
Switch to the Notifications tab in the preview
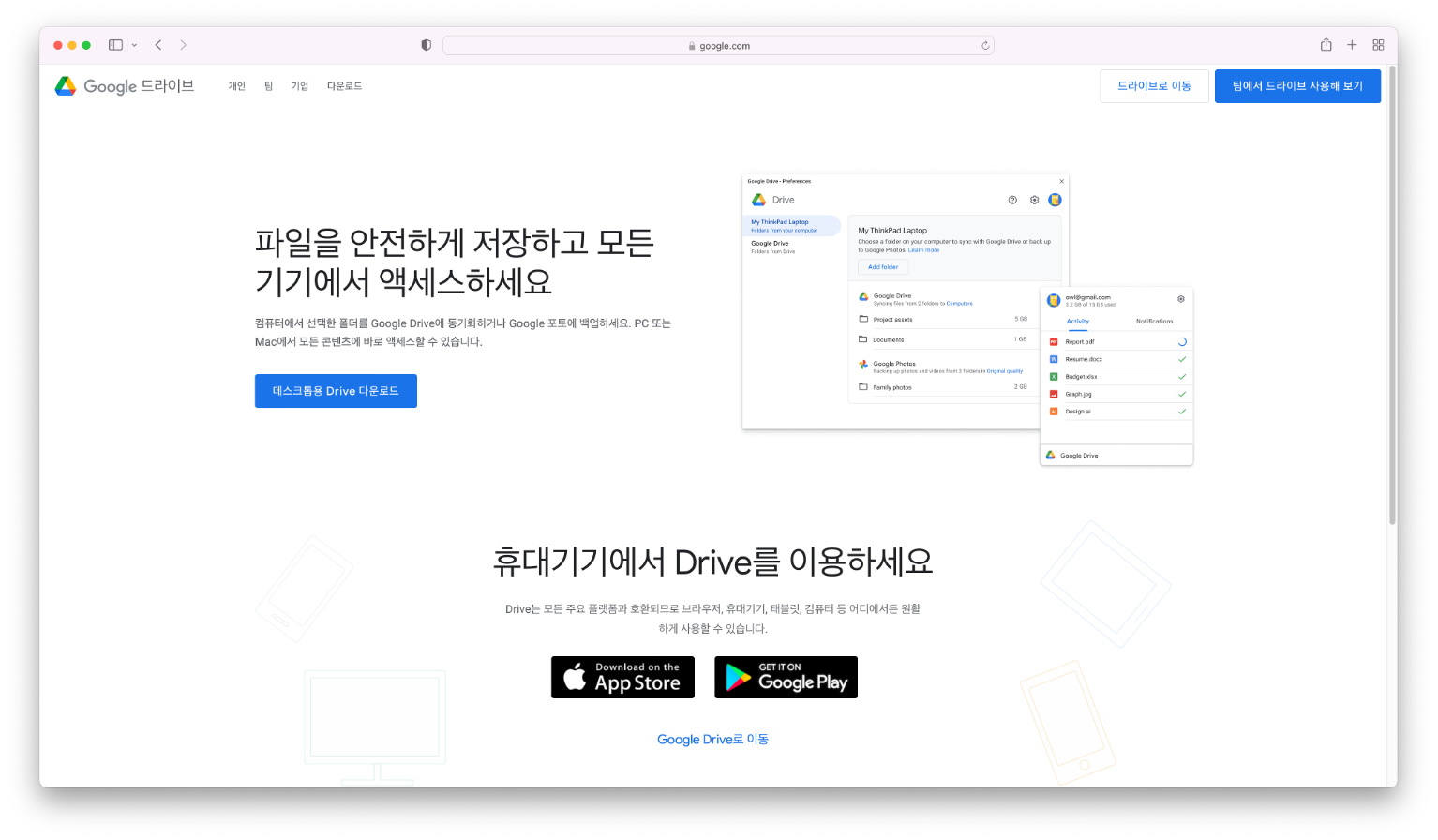[1154, 322]
